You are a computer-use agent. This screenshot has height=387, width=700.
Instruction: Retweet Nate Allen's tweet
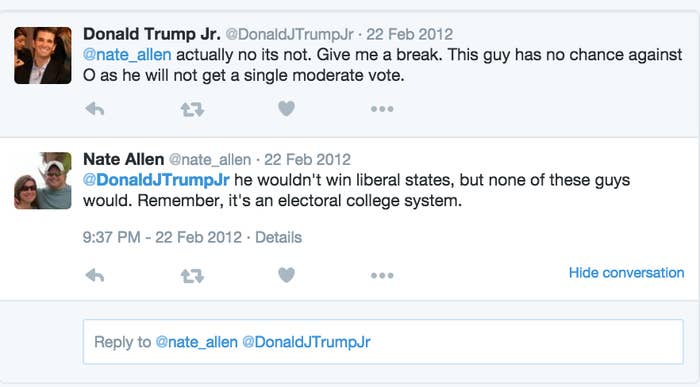192,276
